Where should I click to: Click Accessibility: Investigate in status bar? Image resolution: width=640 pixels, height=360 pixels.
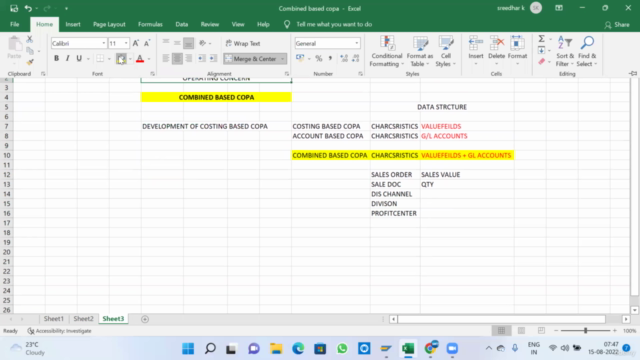pos(60,331)
